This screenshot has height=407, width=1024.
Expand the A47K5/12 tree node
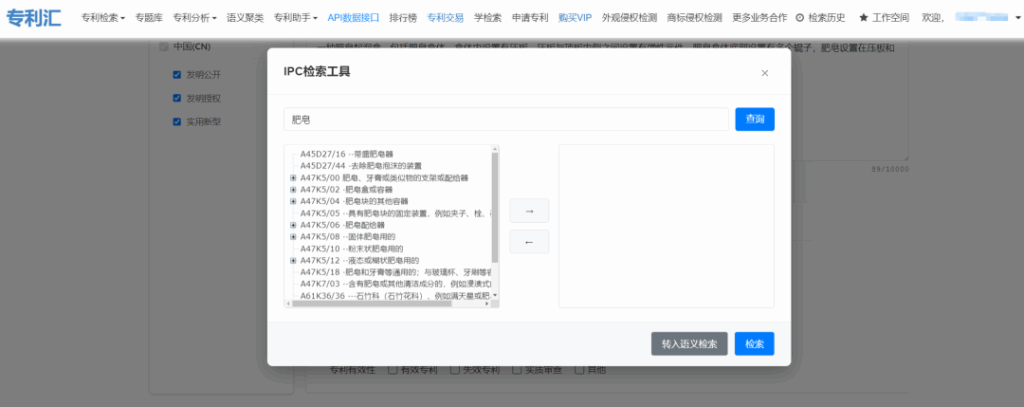click(x=293, y=260)
